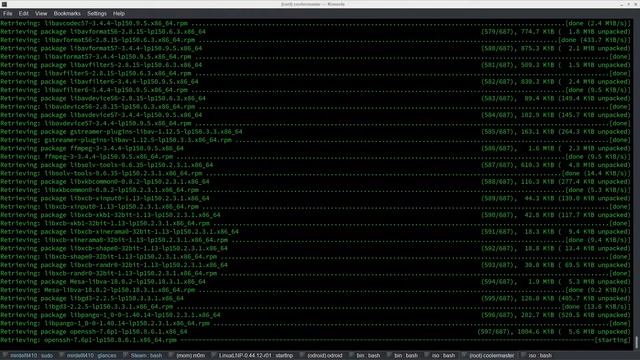640x360 pixels.
Task: Open the Help menu
Action: pos(119,13)
